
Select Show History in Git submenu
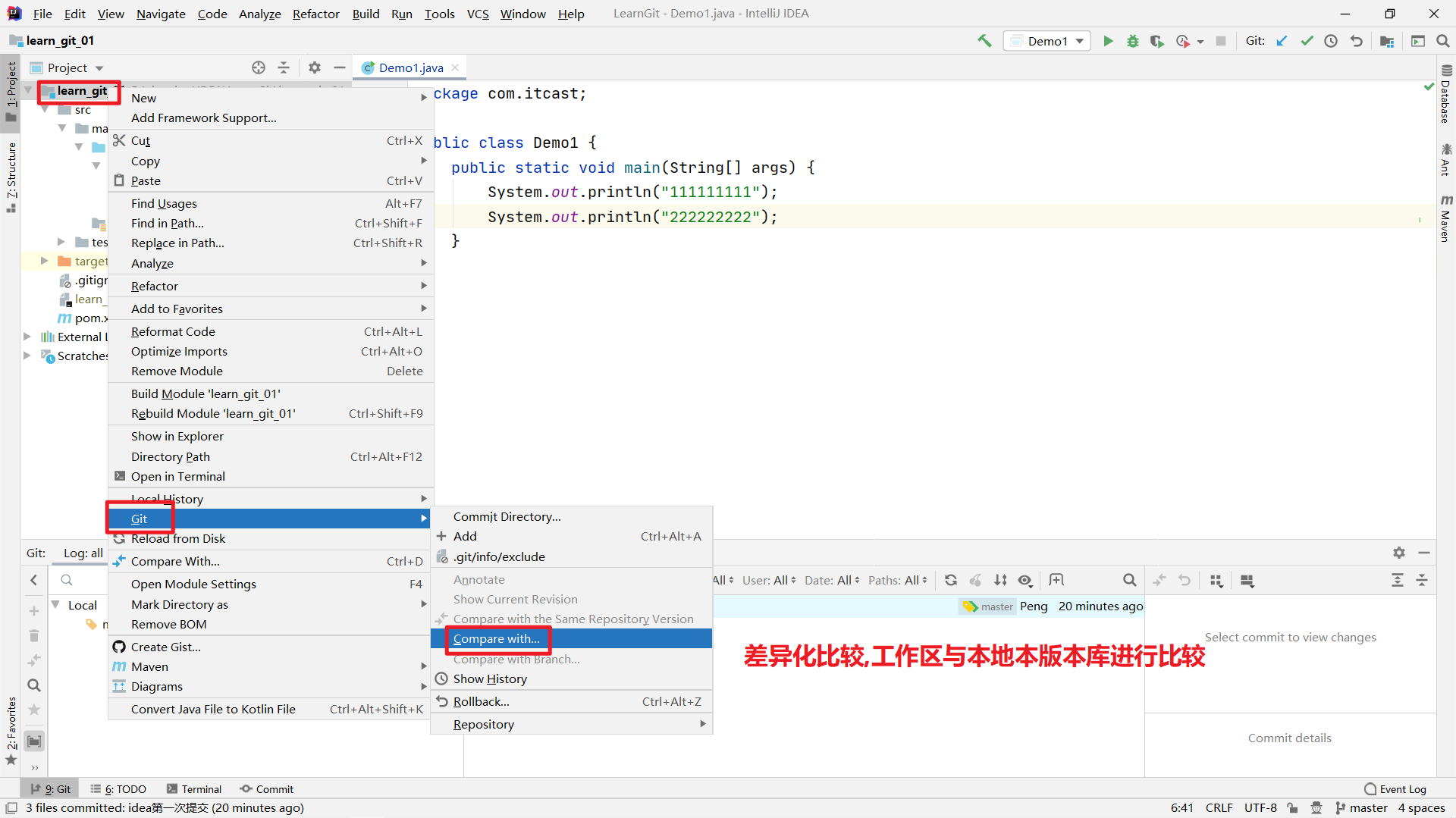click(572, 679)
